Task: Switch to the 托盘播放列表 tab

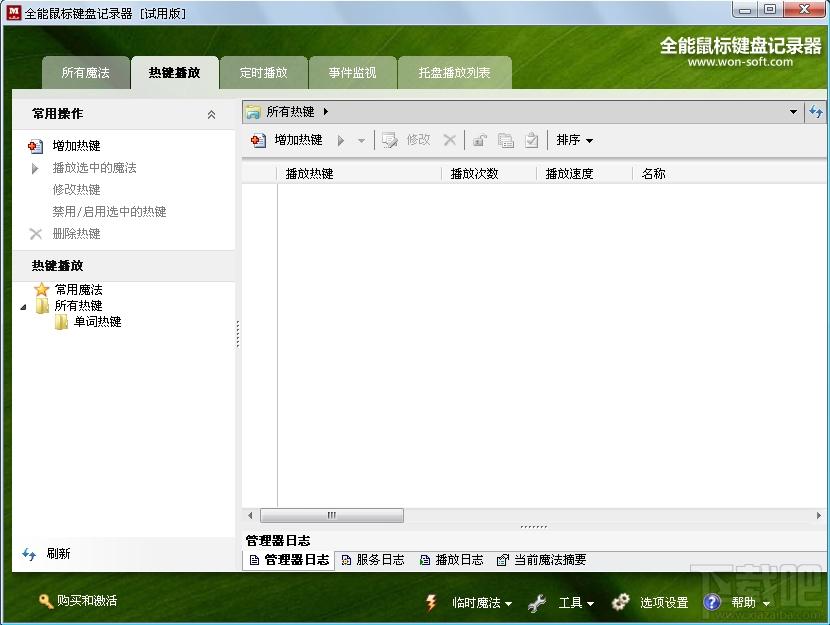Action: tap(455, 73)
